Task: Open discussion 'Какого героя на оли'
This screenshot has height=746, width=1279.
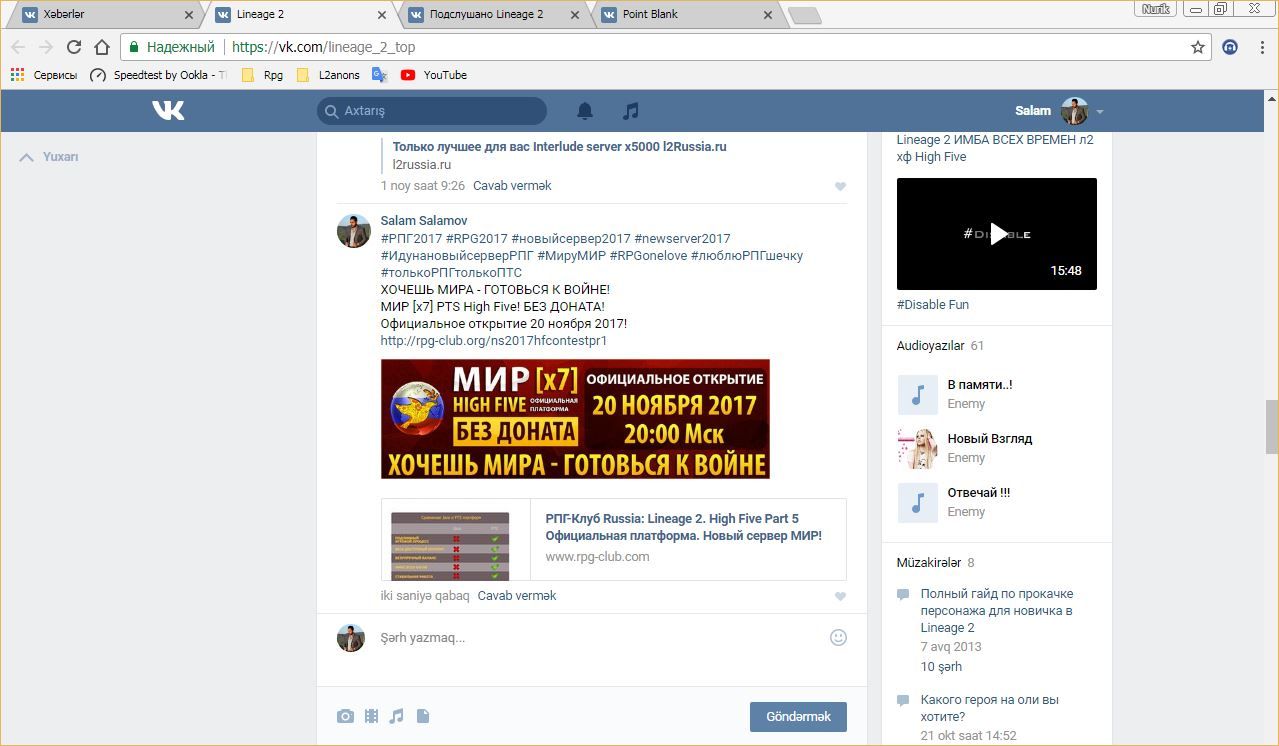Action: point(990,709)
